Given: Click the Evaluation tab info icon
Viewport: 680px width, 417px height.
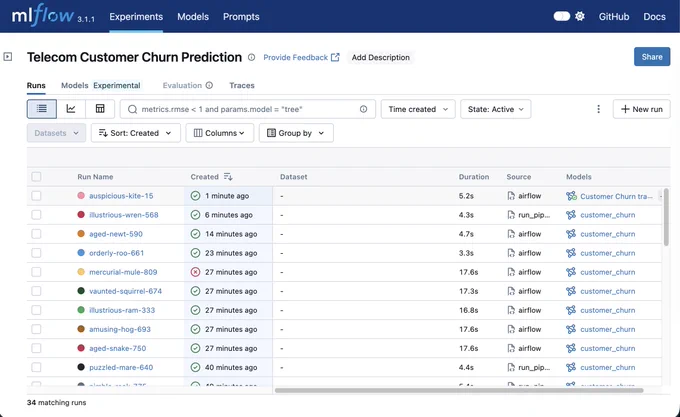Looking at the screenshot, I should point(209,85).
